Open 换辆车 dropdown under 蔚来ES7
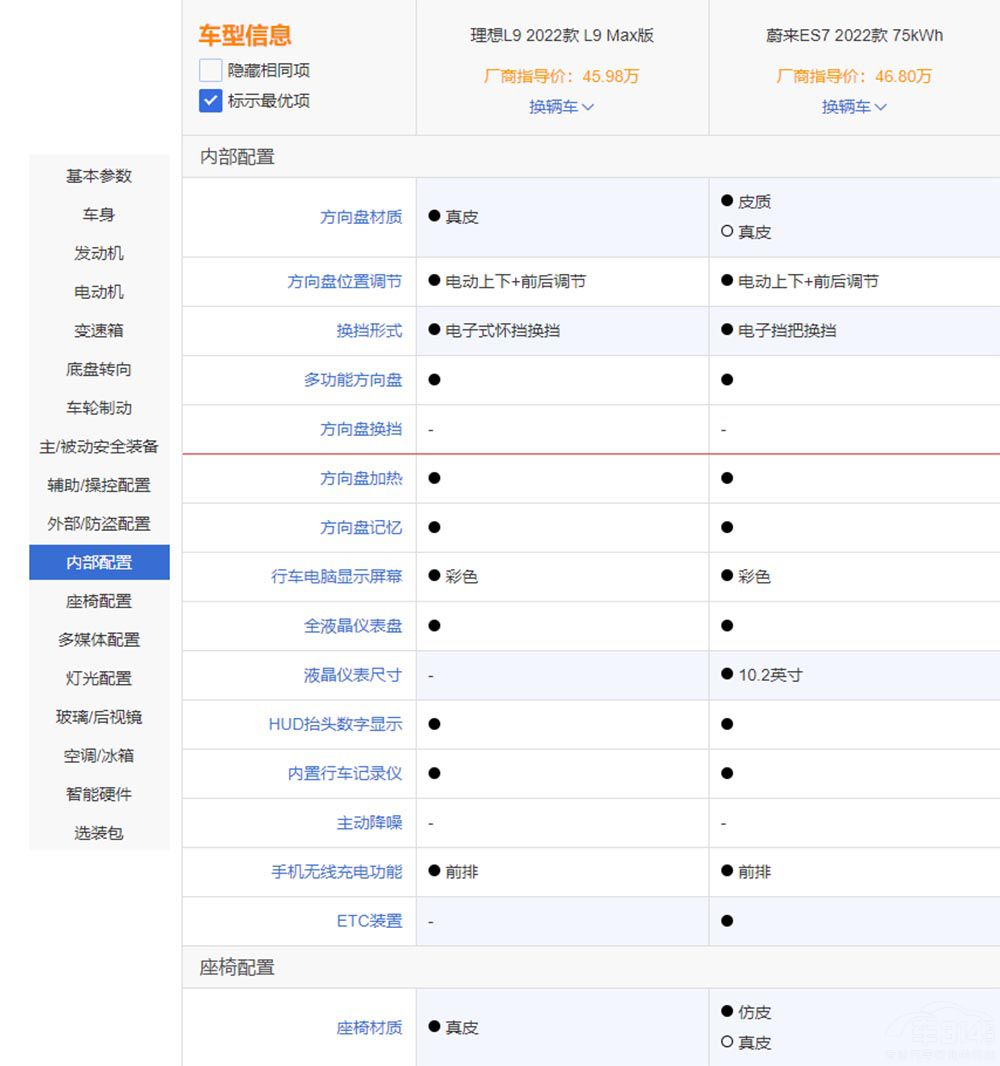 pos(854,107)
